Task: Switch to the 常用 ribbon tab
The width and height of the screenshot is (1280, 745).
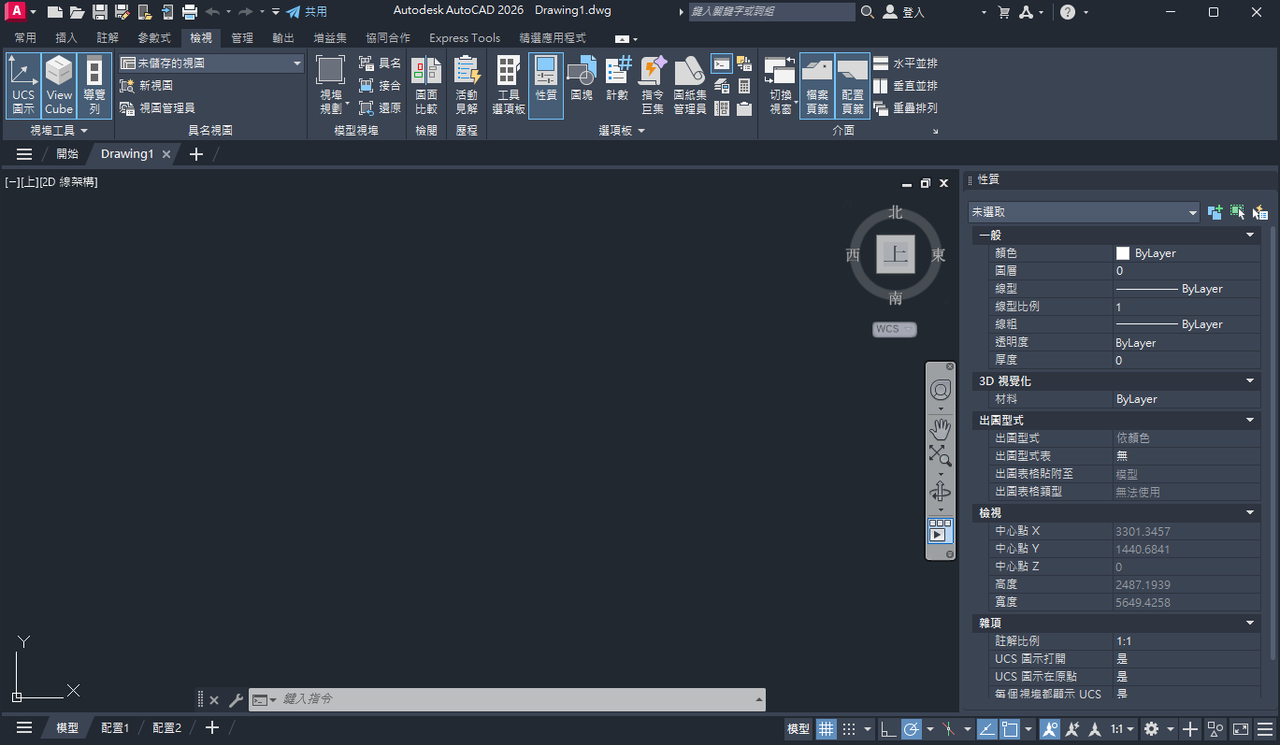Action: click(25, 38)
